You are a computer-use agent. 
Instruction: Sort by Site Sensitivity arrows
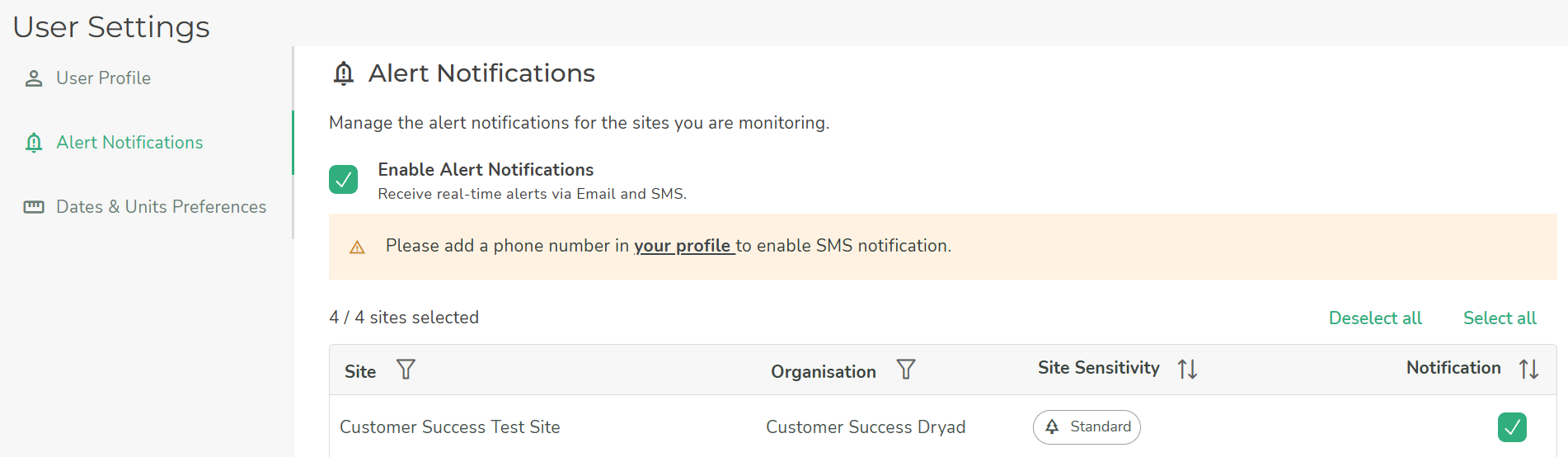click(1187, 369)
